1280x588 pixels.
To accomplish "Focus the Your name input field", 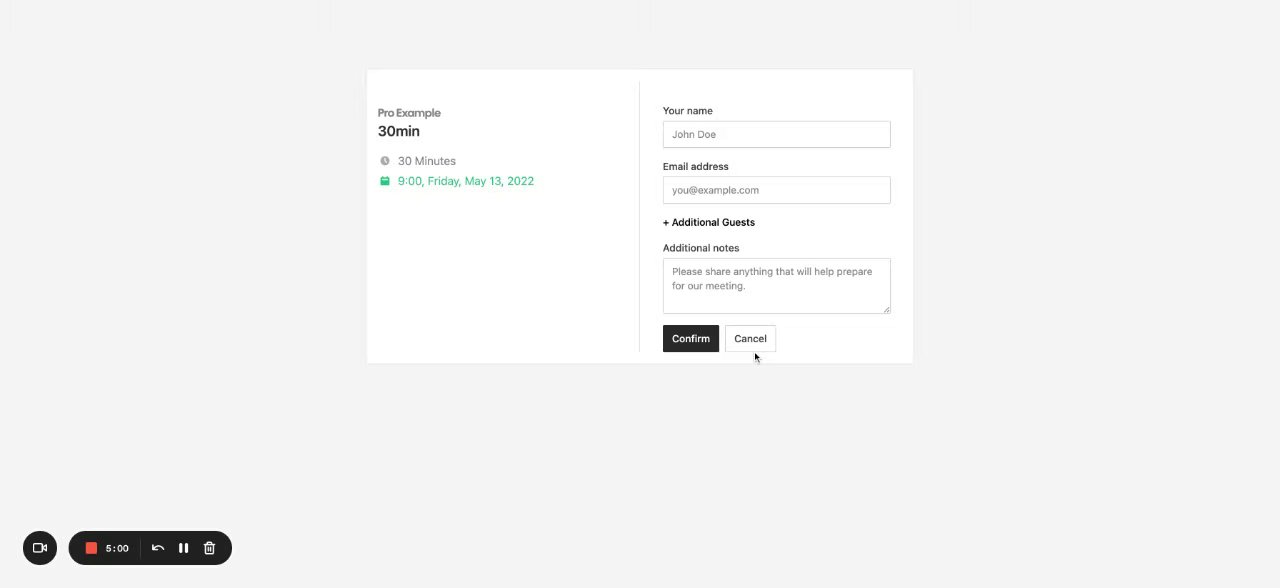I will (776, 135).
